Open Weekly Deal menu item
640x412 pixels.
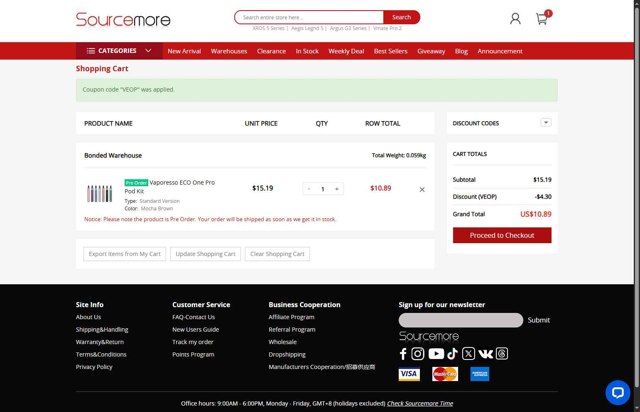(346, 51)
